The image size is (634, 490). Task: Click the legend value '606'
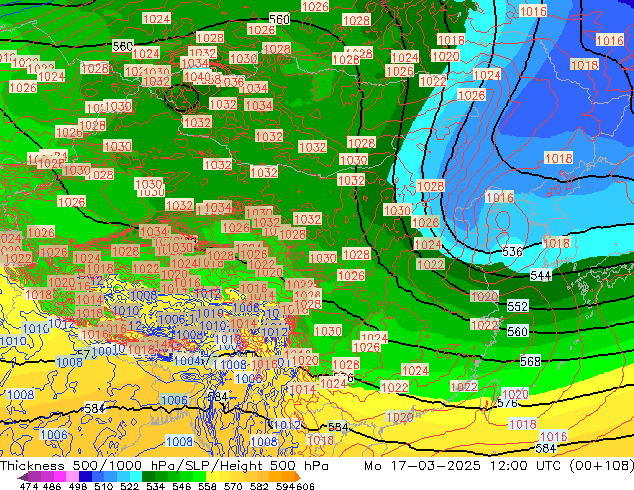305,486
